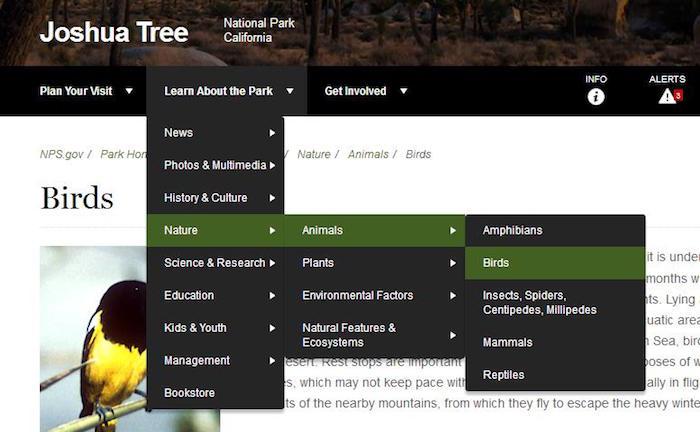Select Management menu item
The image size is (700, 432).
tap(215, 361)
